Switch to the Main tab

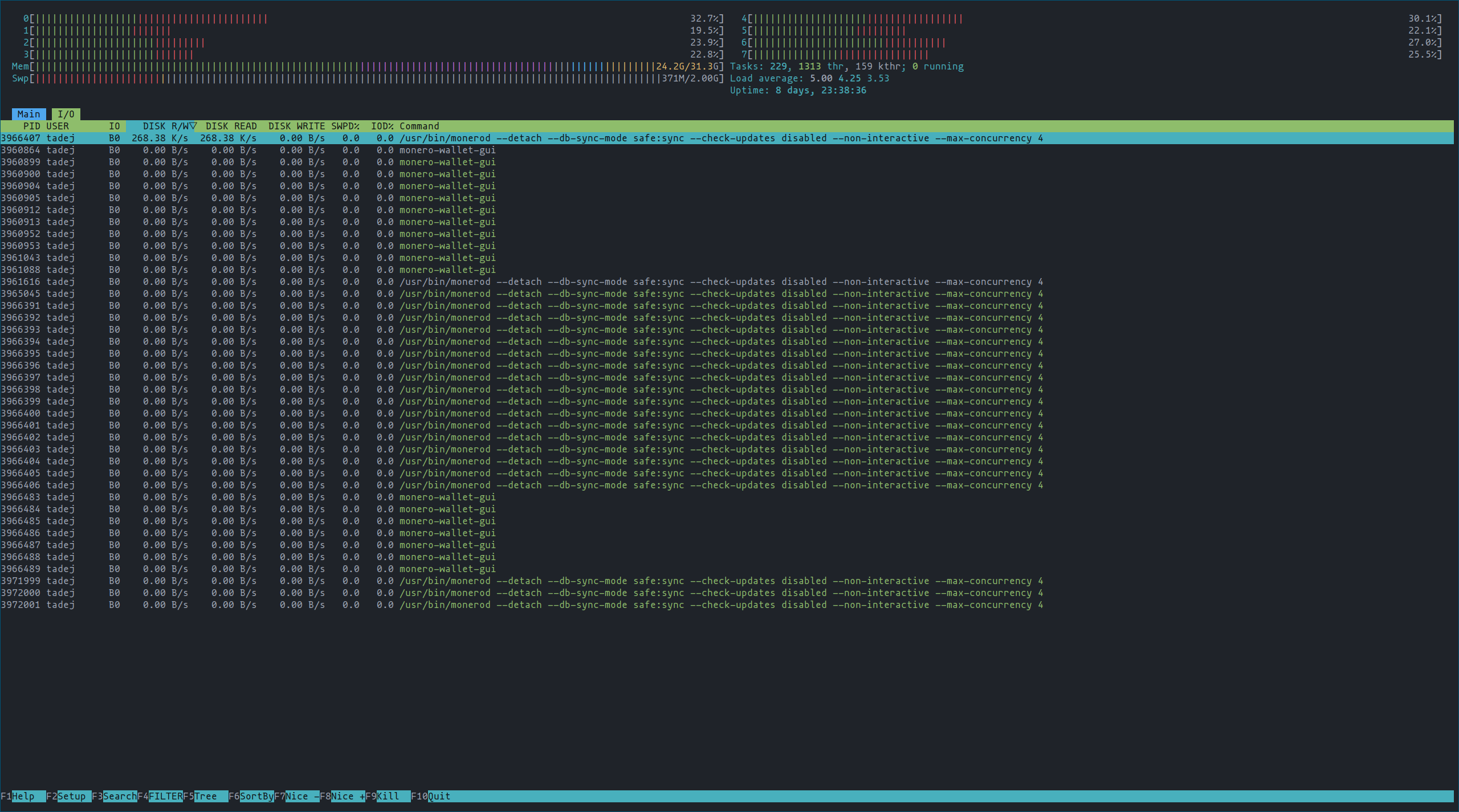pyautogui.click(x=28, y=114)
